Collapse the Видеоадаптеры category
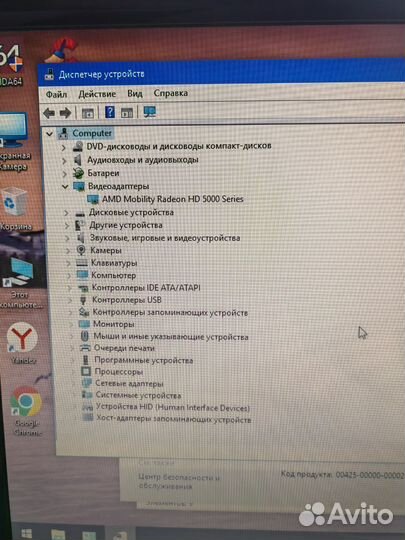This screenshot has width=405, height=540. tap(65, 187)
